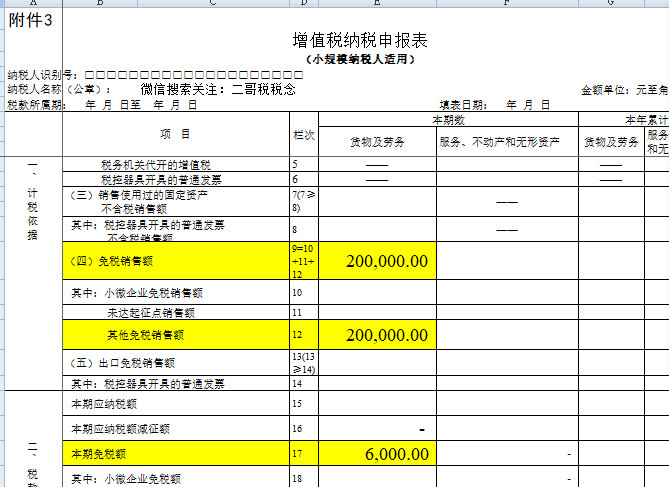Click the 200,000.00 value in row 12
The width and height of the screenshot is (669, 487).
[377, 335]
